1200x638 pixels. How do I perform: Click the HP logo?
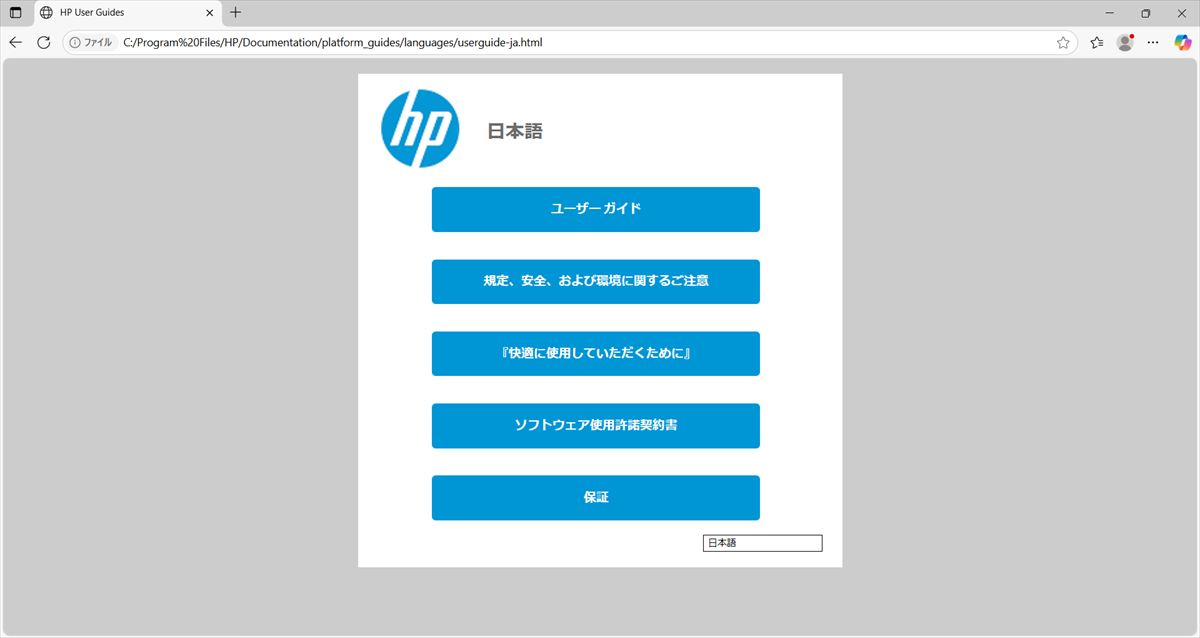pyautogui.click(x=420, y=128)
